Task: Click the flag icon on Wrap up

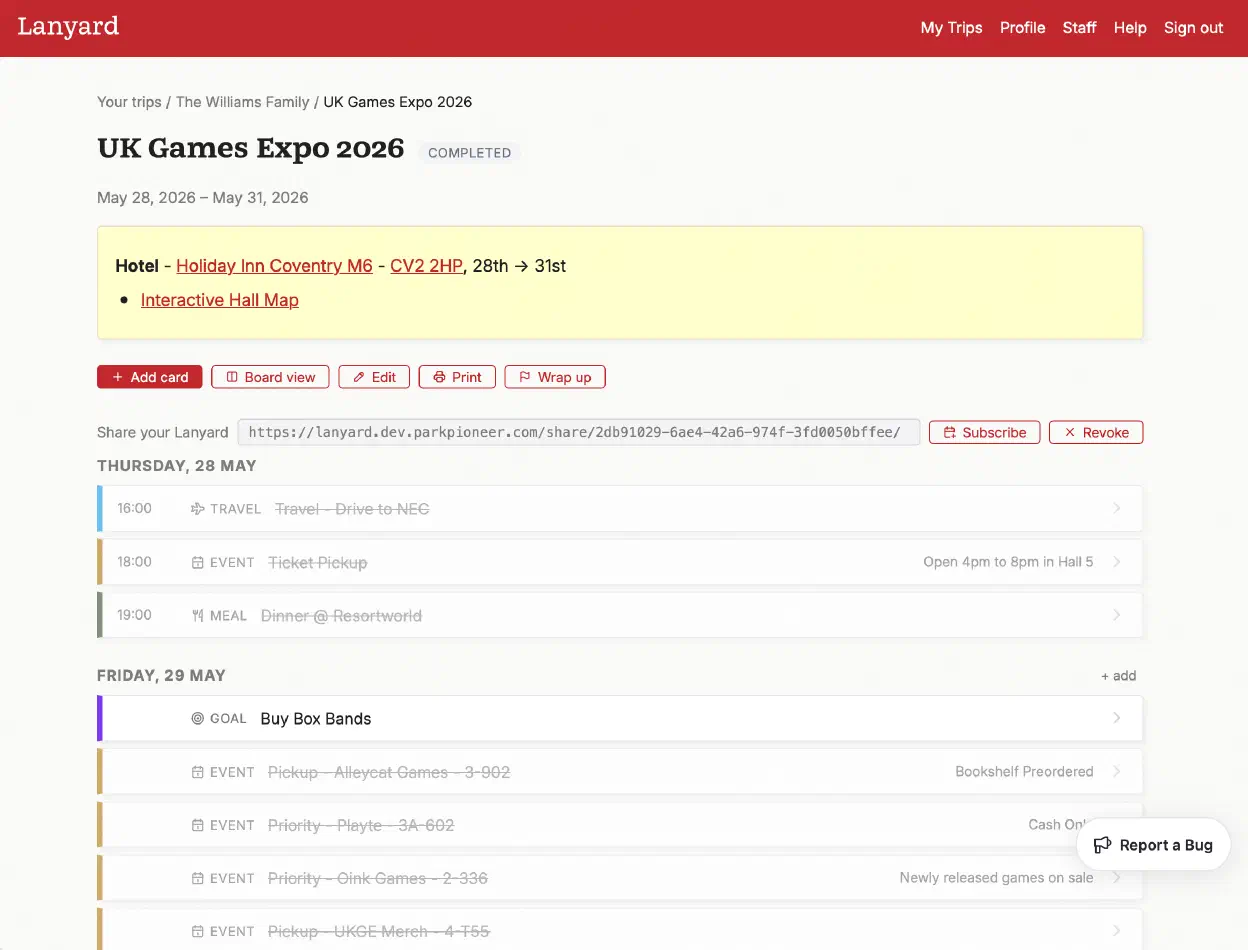Action: click(x=525, y=377)
